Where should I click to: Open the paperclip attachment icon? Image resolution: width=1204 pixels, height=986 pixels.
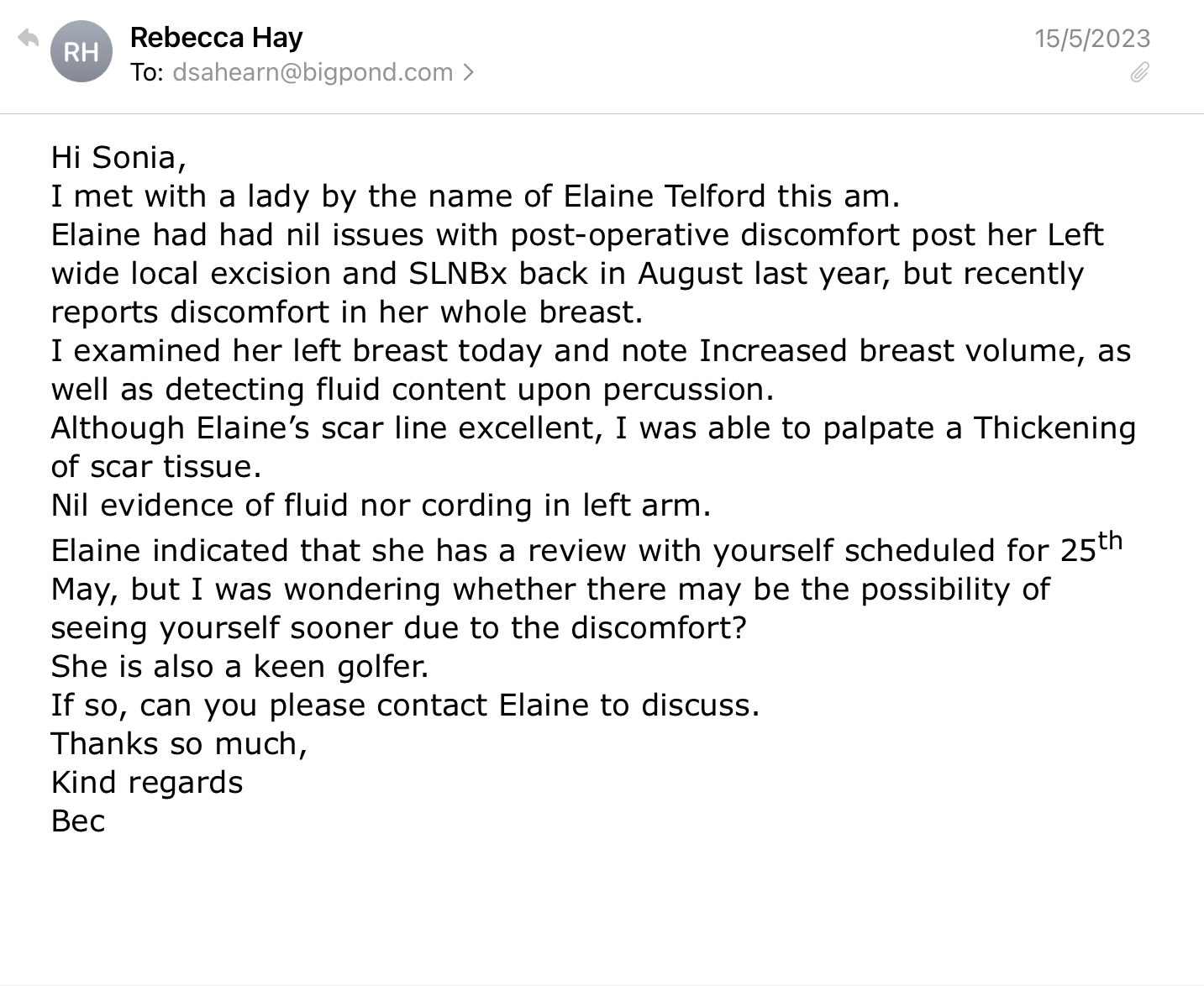1139,73
